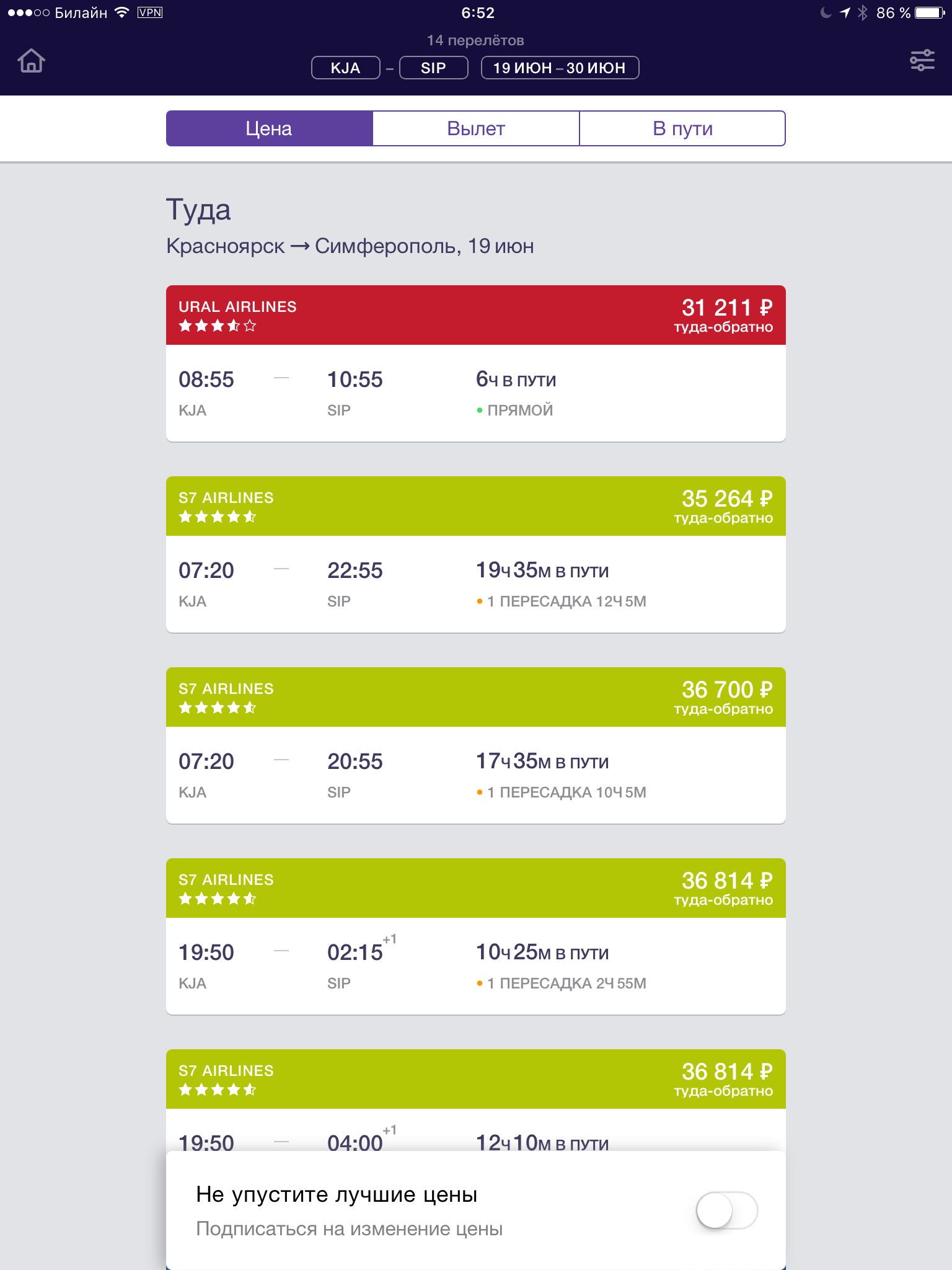Open S7 flight arriving 04:00 next day
Viewport: 952px width, 1270px height.
476,1100
